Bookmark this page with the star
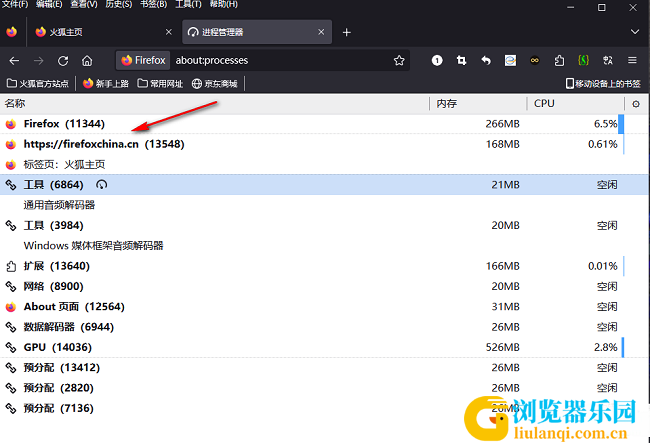650x443 pixels. pos(399,61)
